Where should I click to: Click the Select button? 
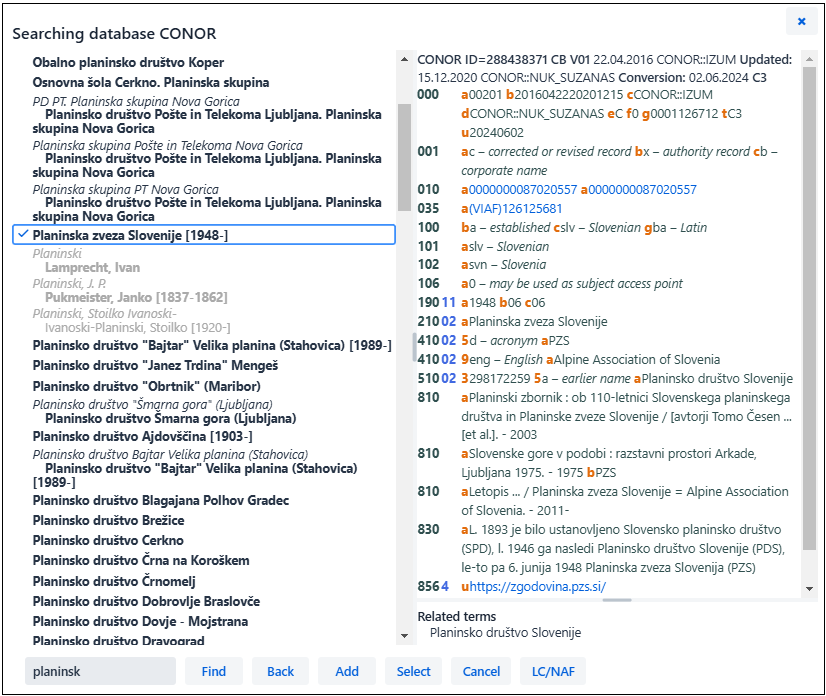tap(413, 671)
